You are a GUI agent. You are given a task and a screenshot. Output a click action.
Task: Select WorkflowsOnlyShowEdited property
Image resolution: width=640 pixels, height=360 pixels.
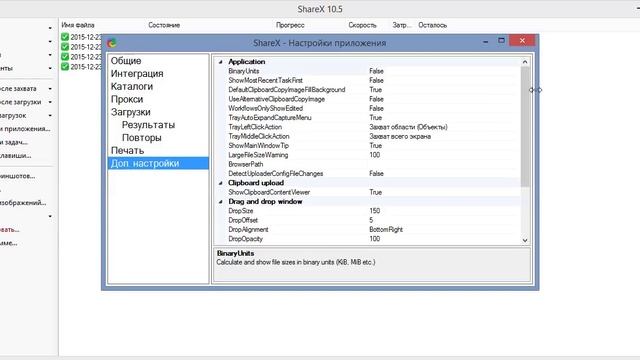tap(265, 108)
